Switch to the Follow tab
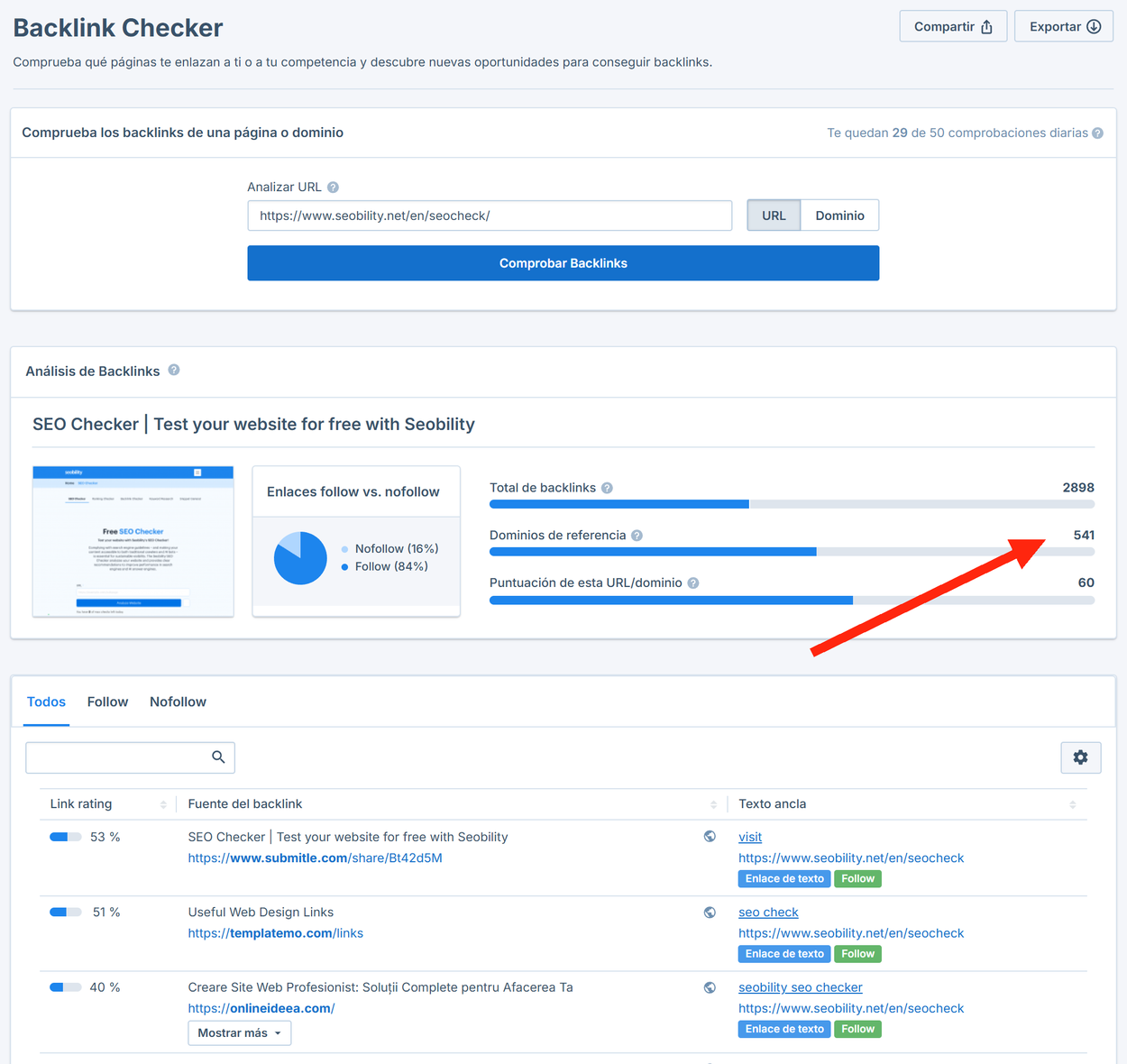The width and height of the screenshot is (1127, 1064). [107, 702]
